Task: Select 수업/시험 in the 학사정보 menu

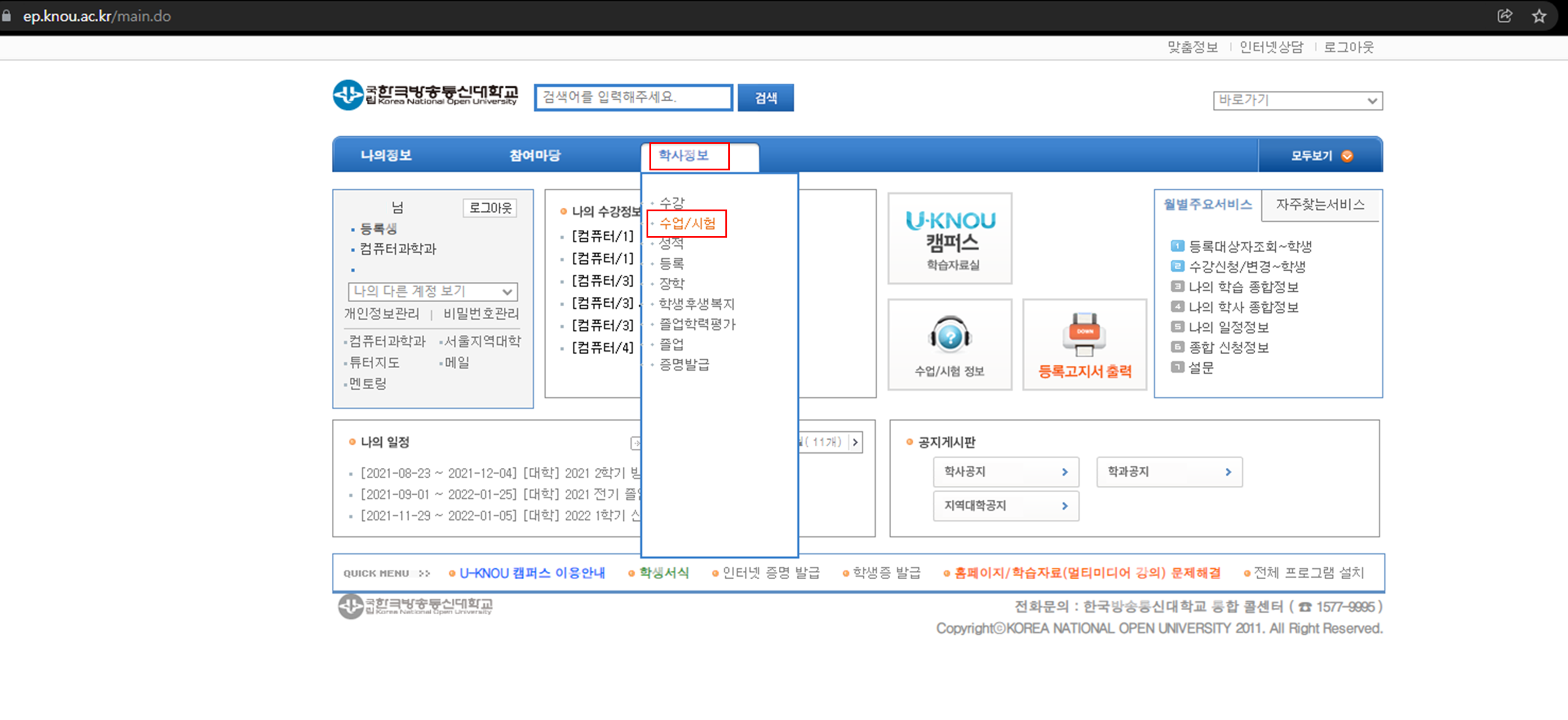Action: (687, 224)
